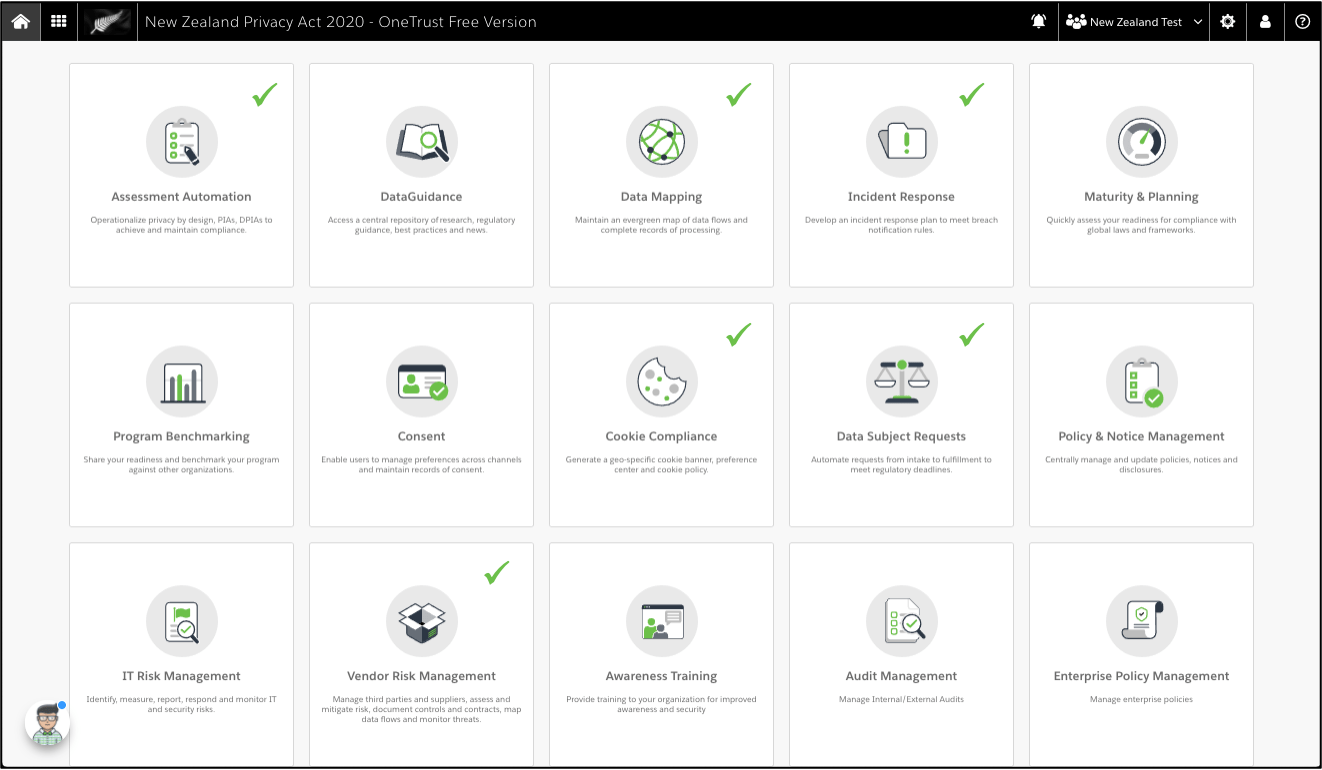The width and height of the screenshot is (1322, 770).
Task: Click the Data Mapping globe icon
Action: [x=662, y=141]
